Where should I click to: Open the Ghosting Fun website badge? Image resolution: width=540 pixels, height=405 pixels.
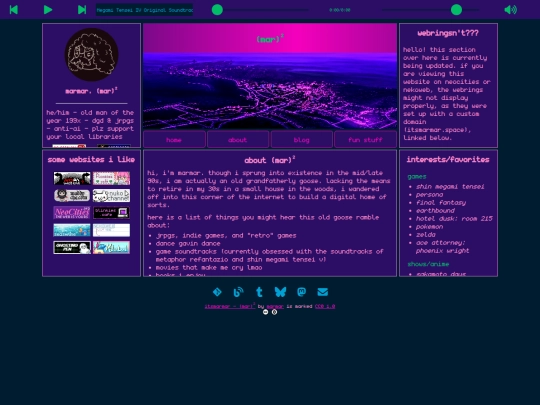click(72, 247)
